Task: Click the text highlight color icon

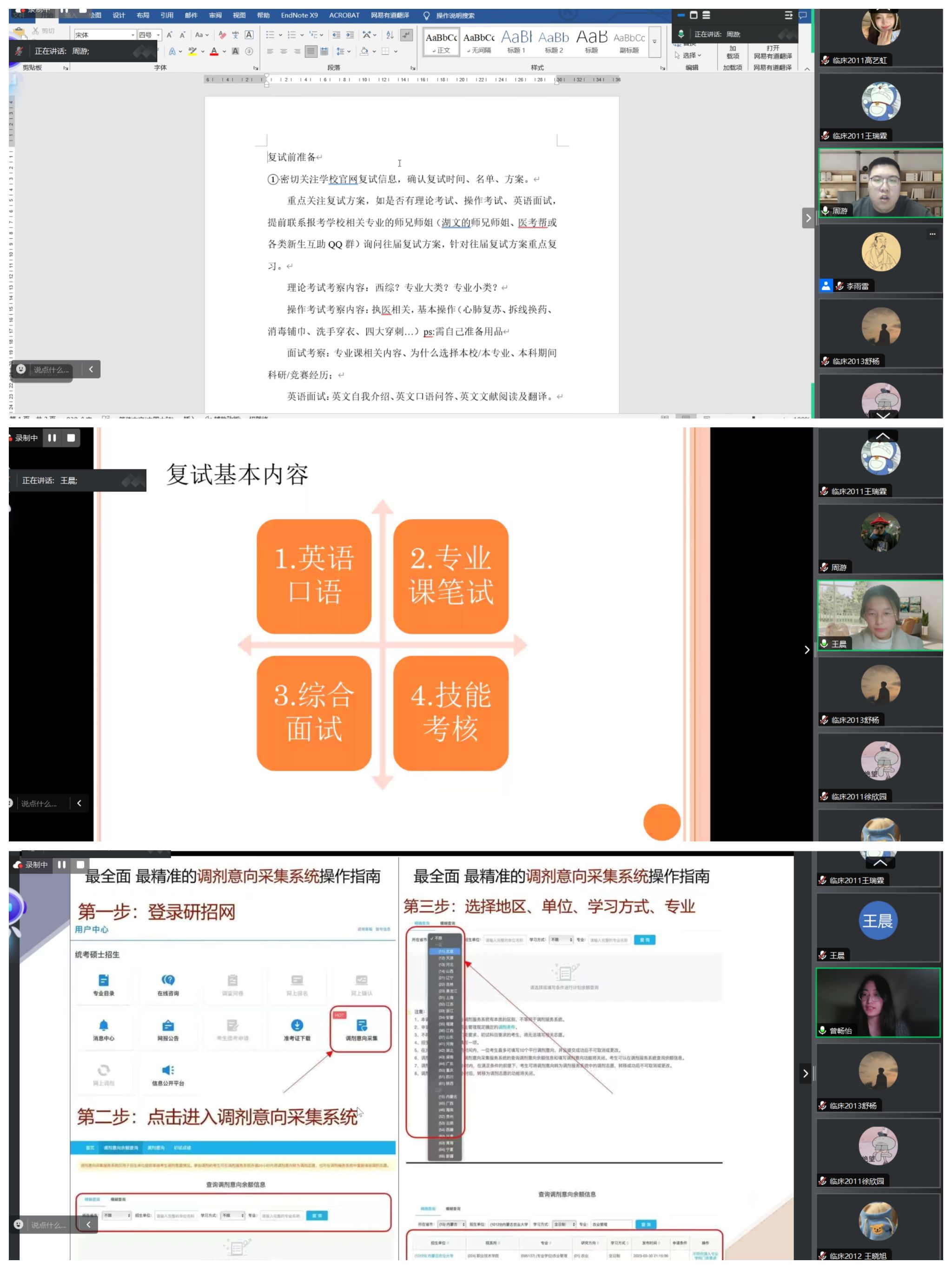Action: point(192,51)
